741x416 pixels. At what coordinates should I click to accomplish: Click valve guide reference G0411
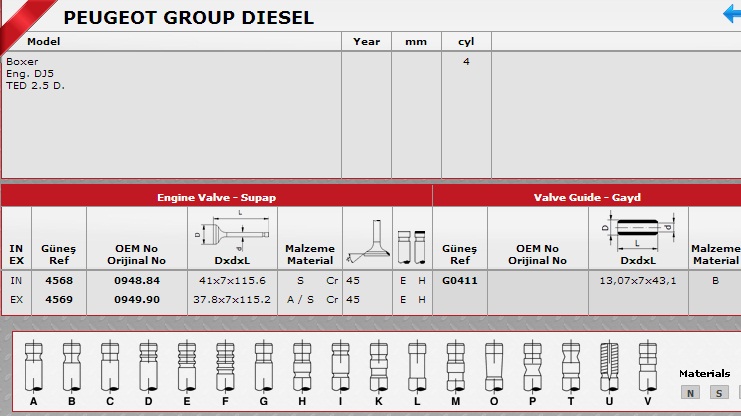click(460, 280)
